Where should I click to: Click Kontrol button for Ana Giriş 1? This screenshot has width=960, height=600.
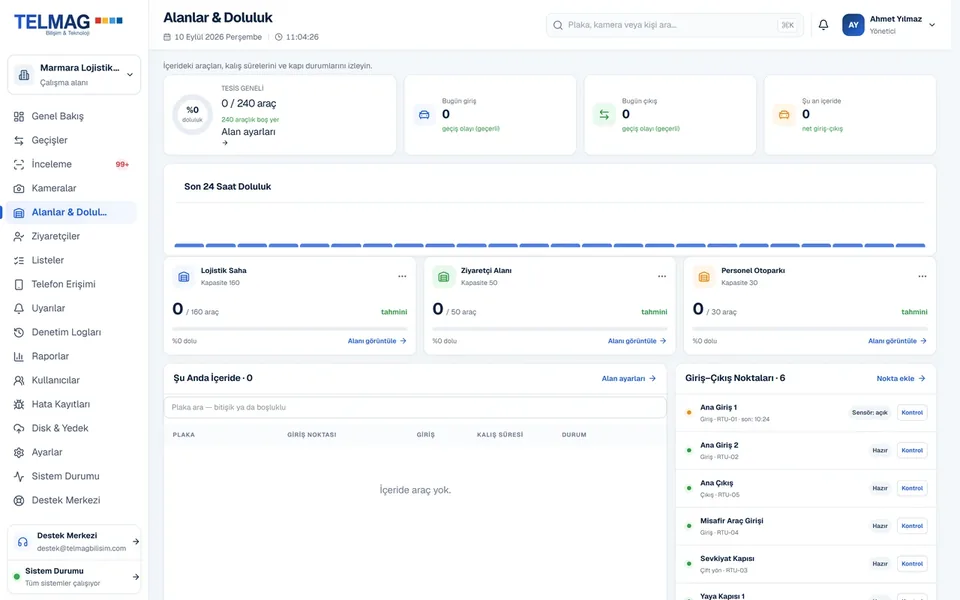coord(912,413)
